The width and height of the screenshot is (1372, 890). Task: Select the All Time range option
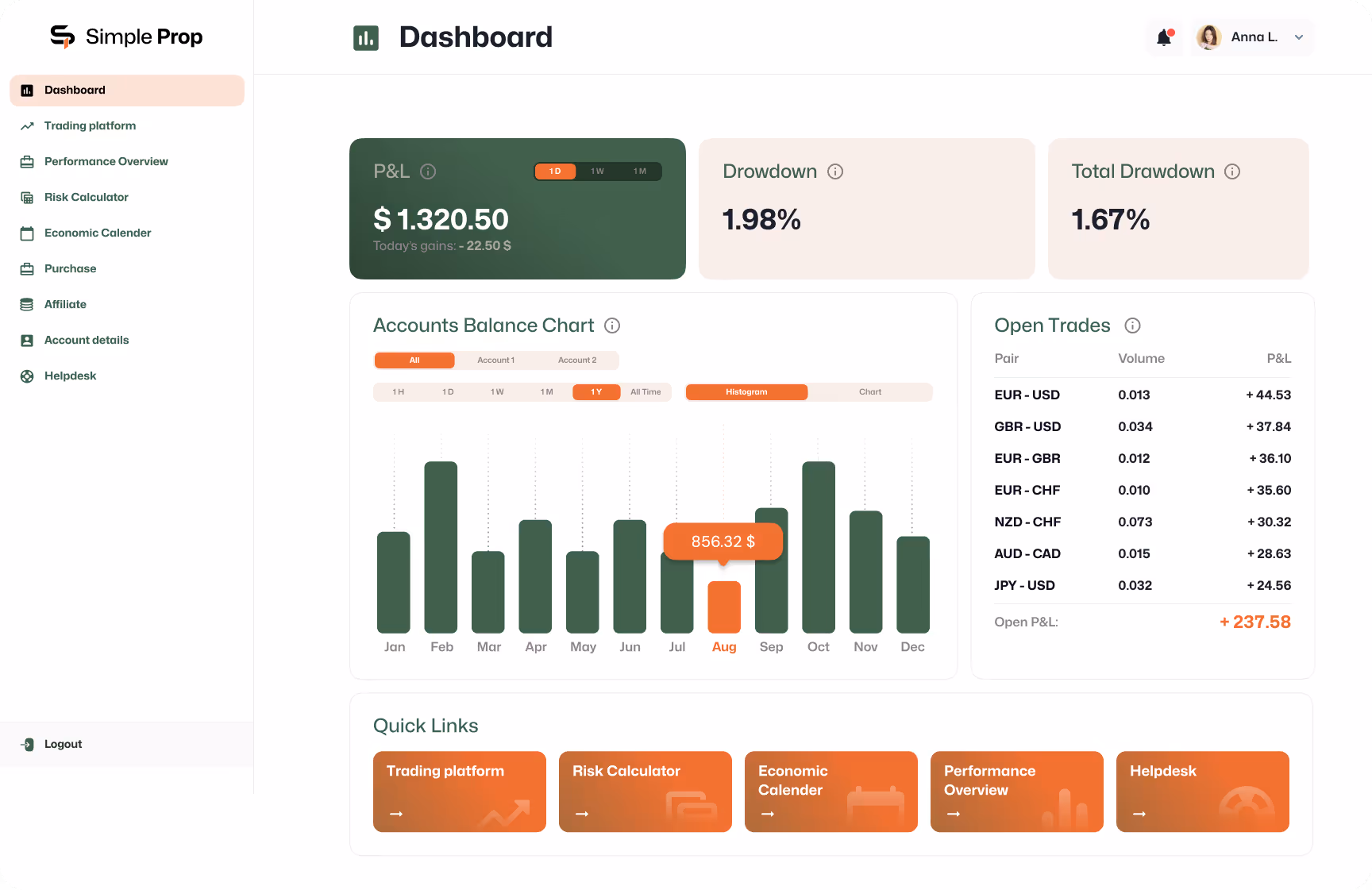tap(646, 391)
